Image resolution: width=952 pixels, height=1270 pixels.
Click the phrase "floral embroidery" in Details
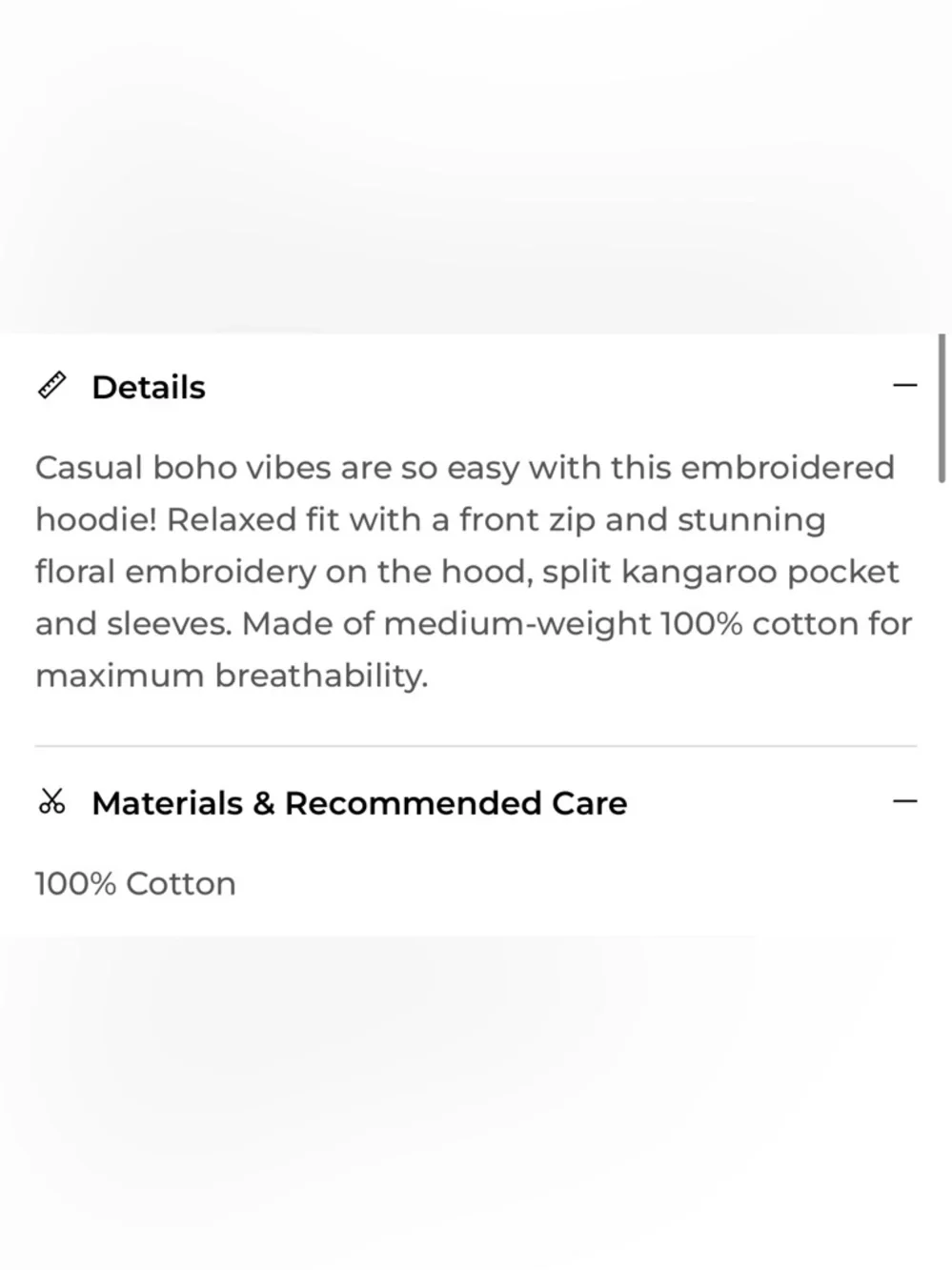[x=175, y=572]
